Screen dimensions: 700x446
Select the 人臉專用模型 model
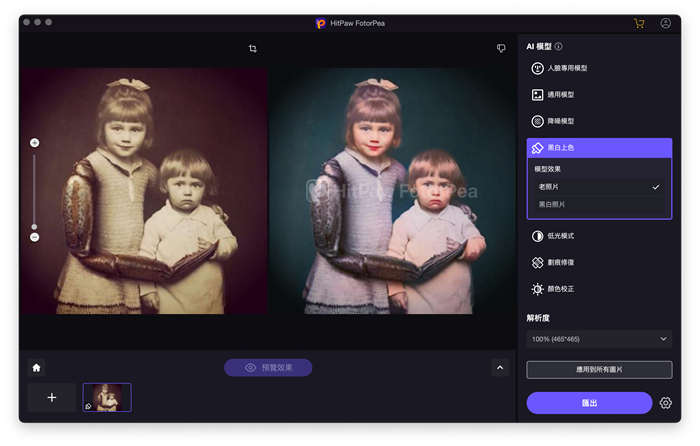(x=566, y=68)
